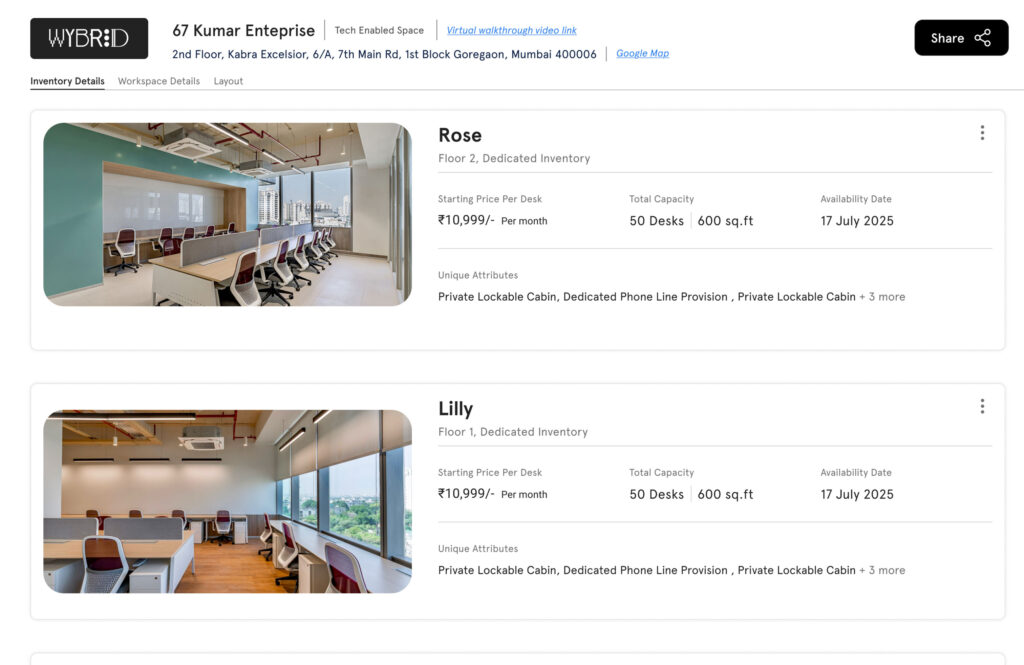Expand '+ 3 more' attributes for Rose
Screen dimensions: 1024x665
[x=882, y=297]
